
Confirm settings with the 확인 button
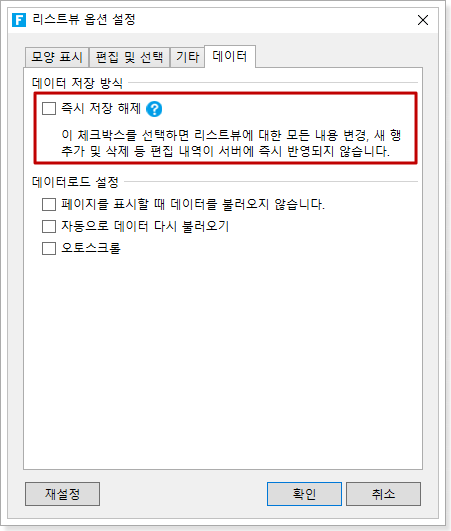click(304, 494)
